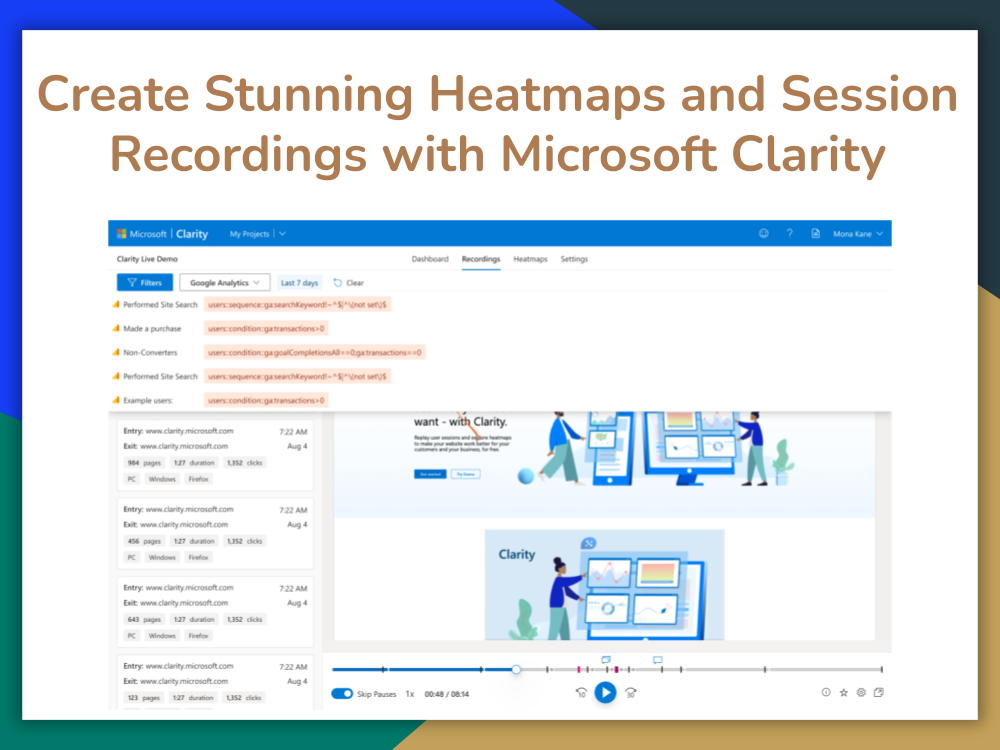Viewport: 1000px width, 750px height.
Task: Open the Help question mark icon
Action: pyautogui.click(x=790, y=232)
